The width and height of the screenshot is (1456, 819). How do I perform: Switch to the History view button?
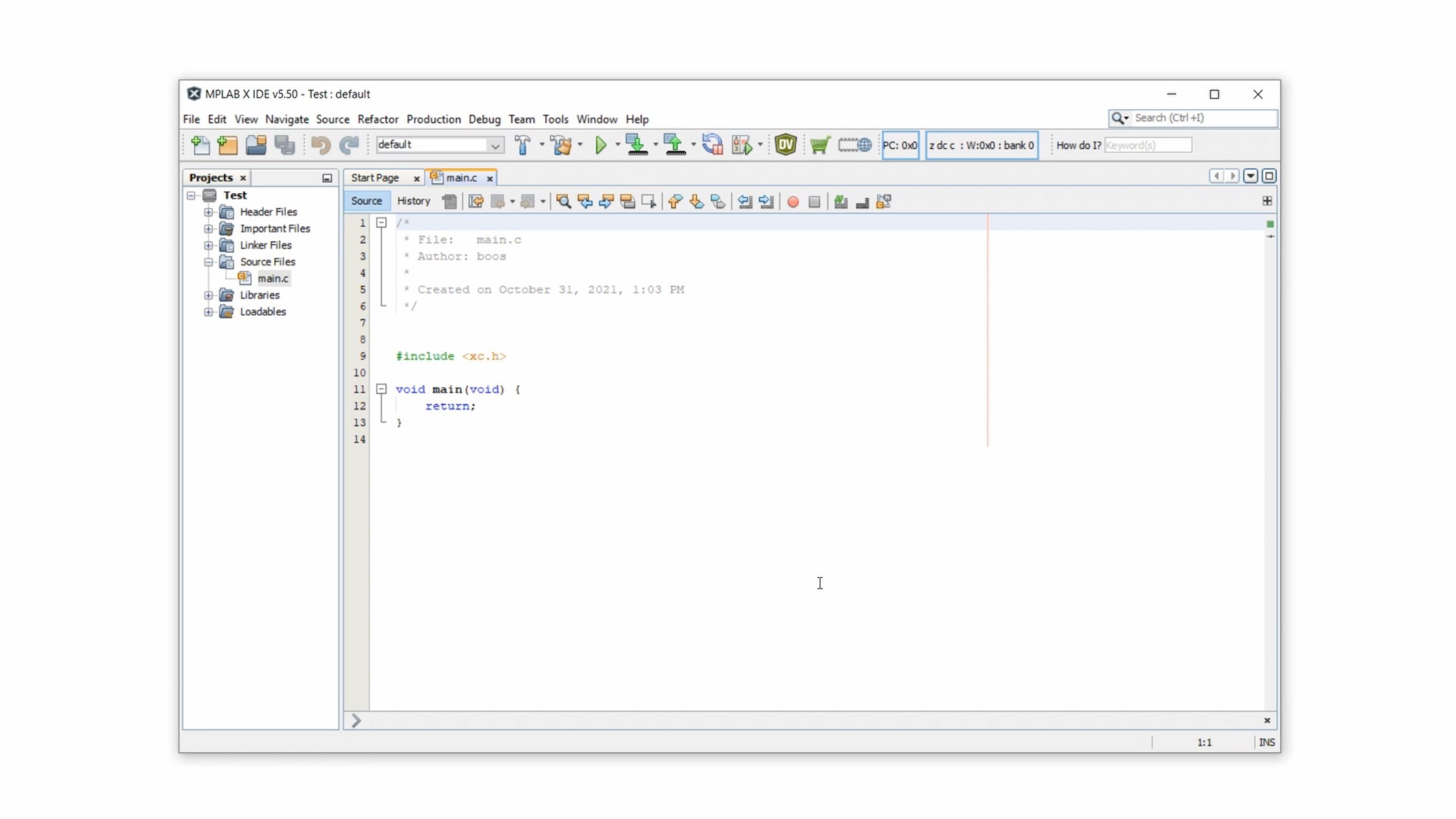(413, 201)
